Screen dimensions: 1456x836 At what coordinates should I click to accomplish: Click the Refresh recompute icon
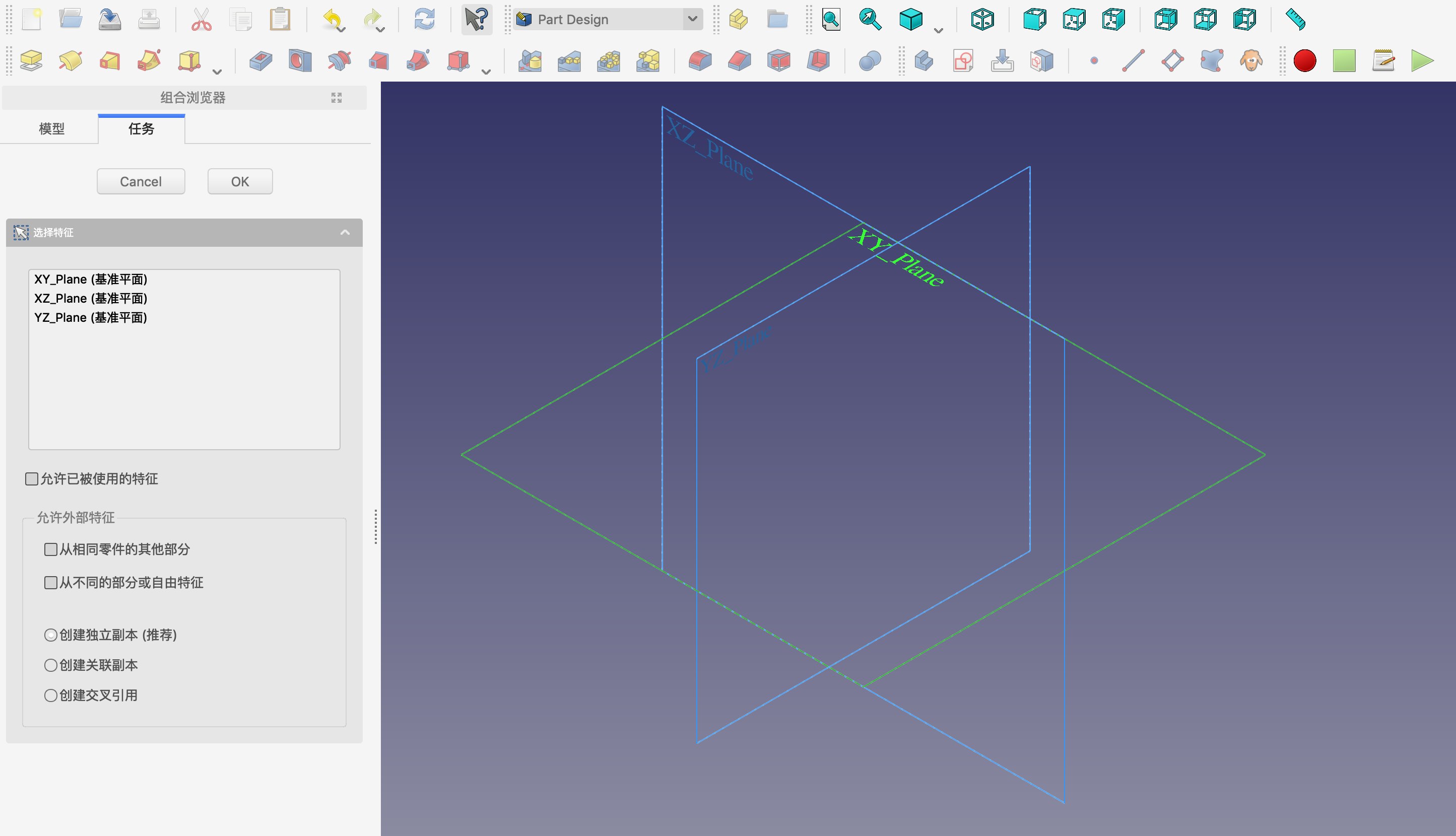424,20
